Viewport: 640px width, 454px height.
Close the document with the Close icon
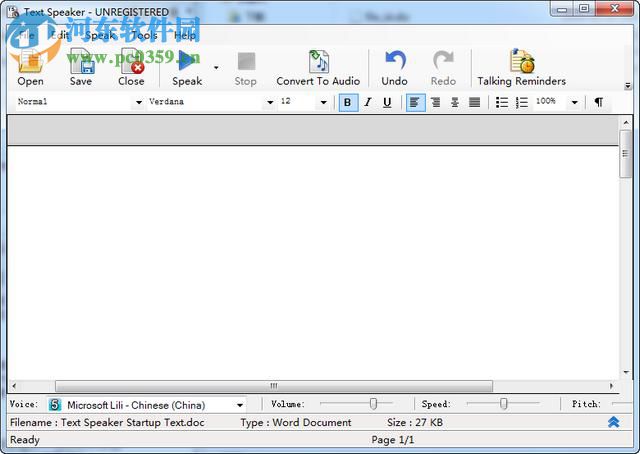click(x=131, y=67)
